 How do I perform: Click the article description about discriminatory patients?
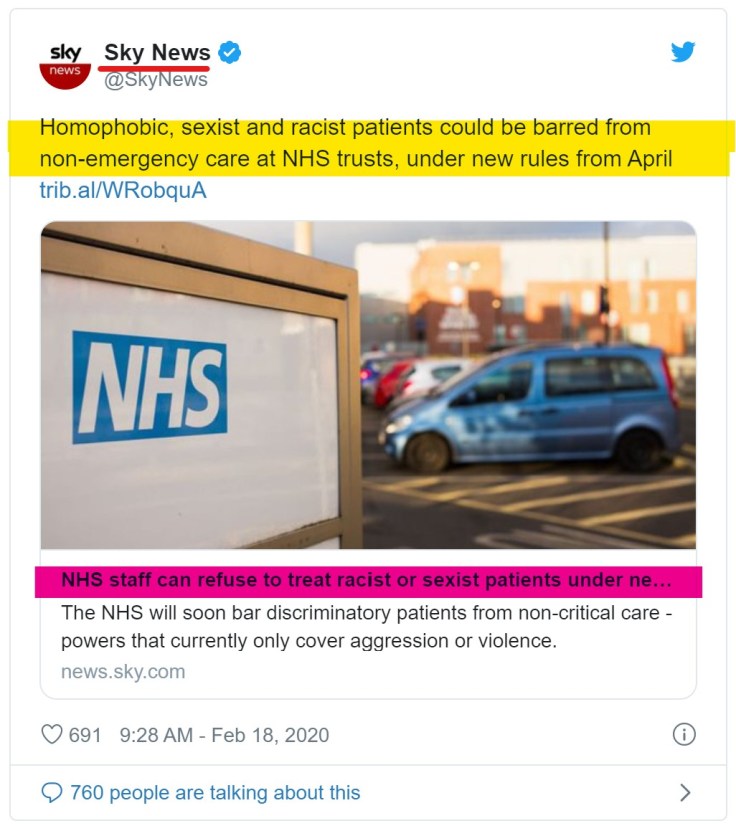(366, 626)
